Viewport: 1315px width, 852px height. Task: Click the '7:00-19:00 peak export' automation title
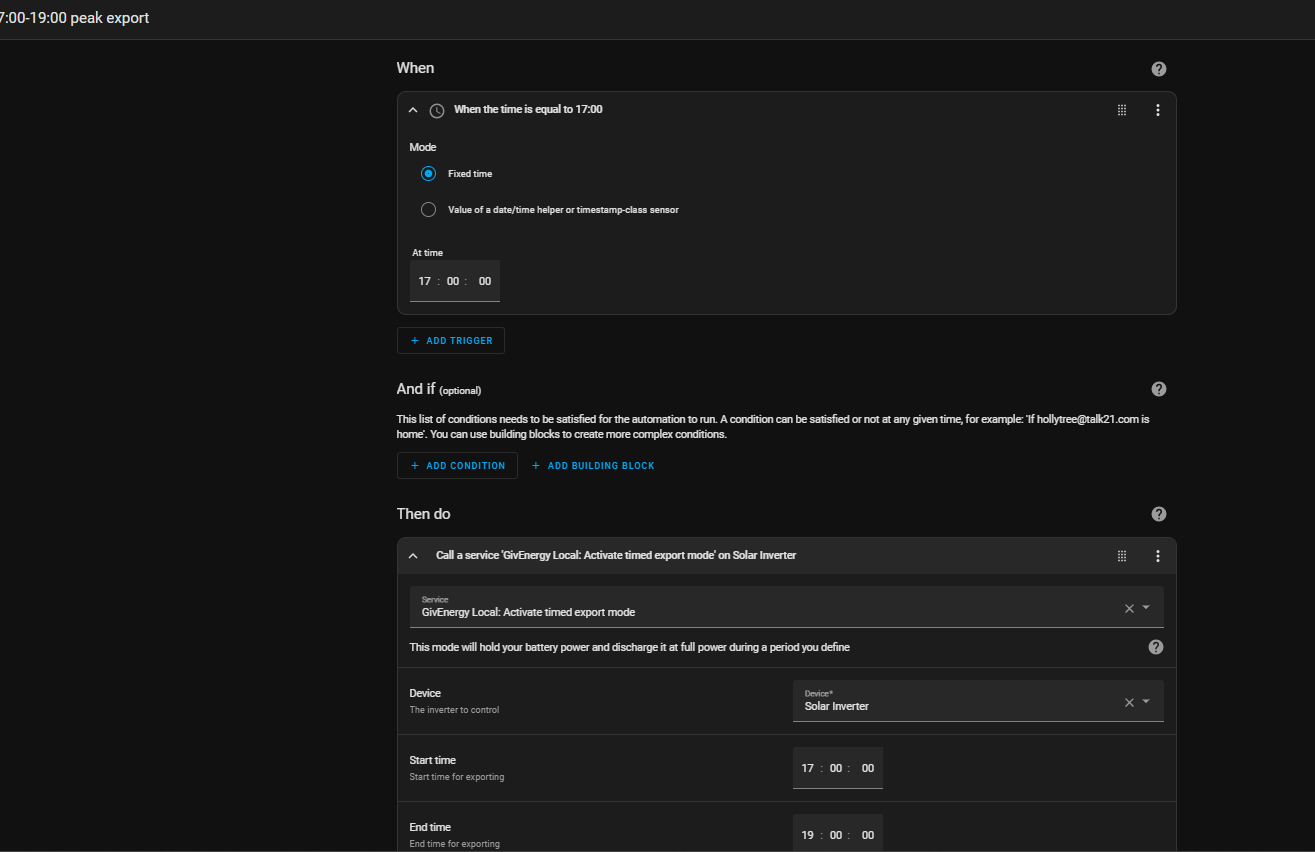coord(75,18)
